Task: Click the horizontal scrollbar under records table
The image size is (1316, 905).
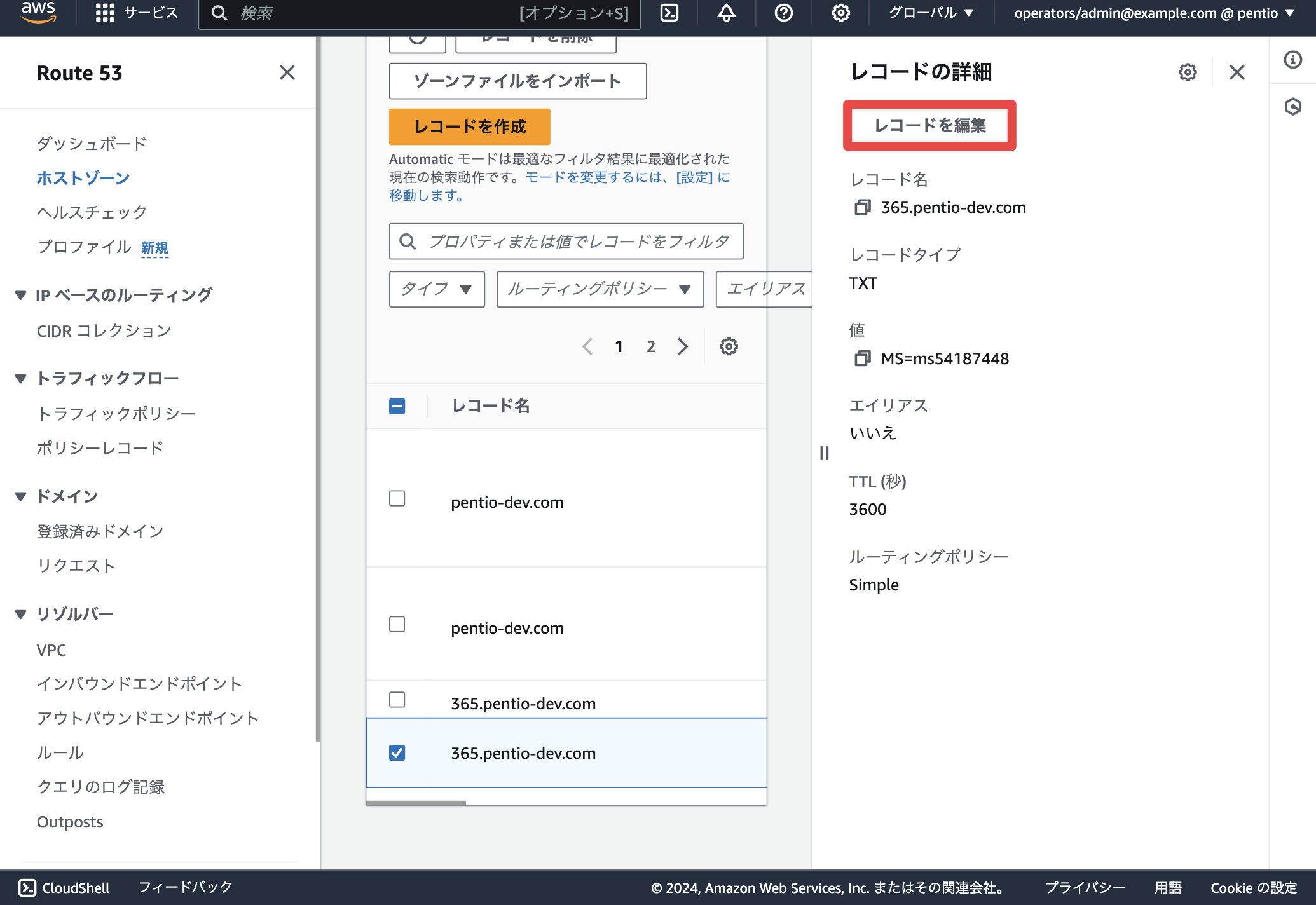Action: point(416,803)
